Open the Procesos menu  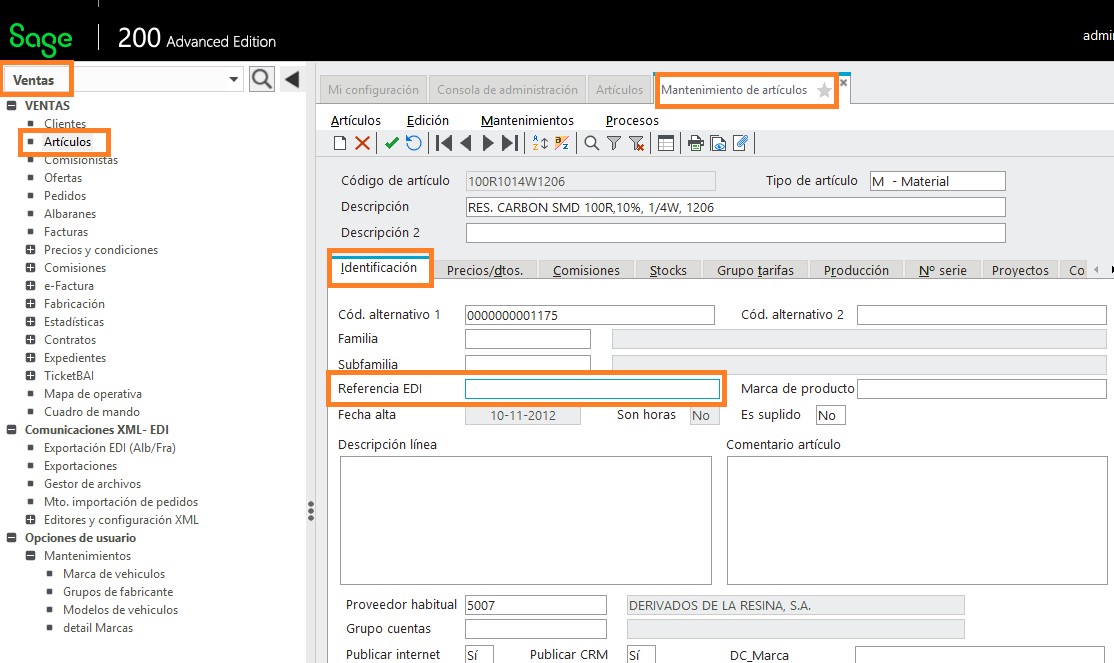[632, 121]
